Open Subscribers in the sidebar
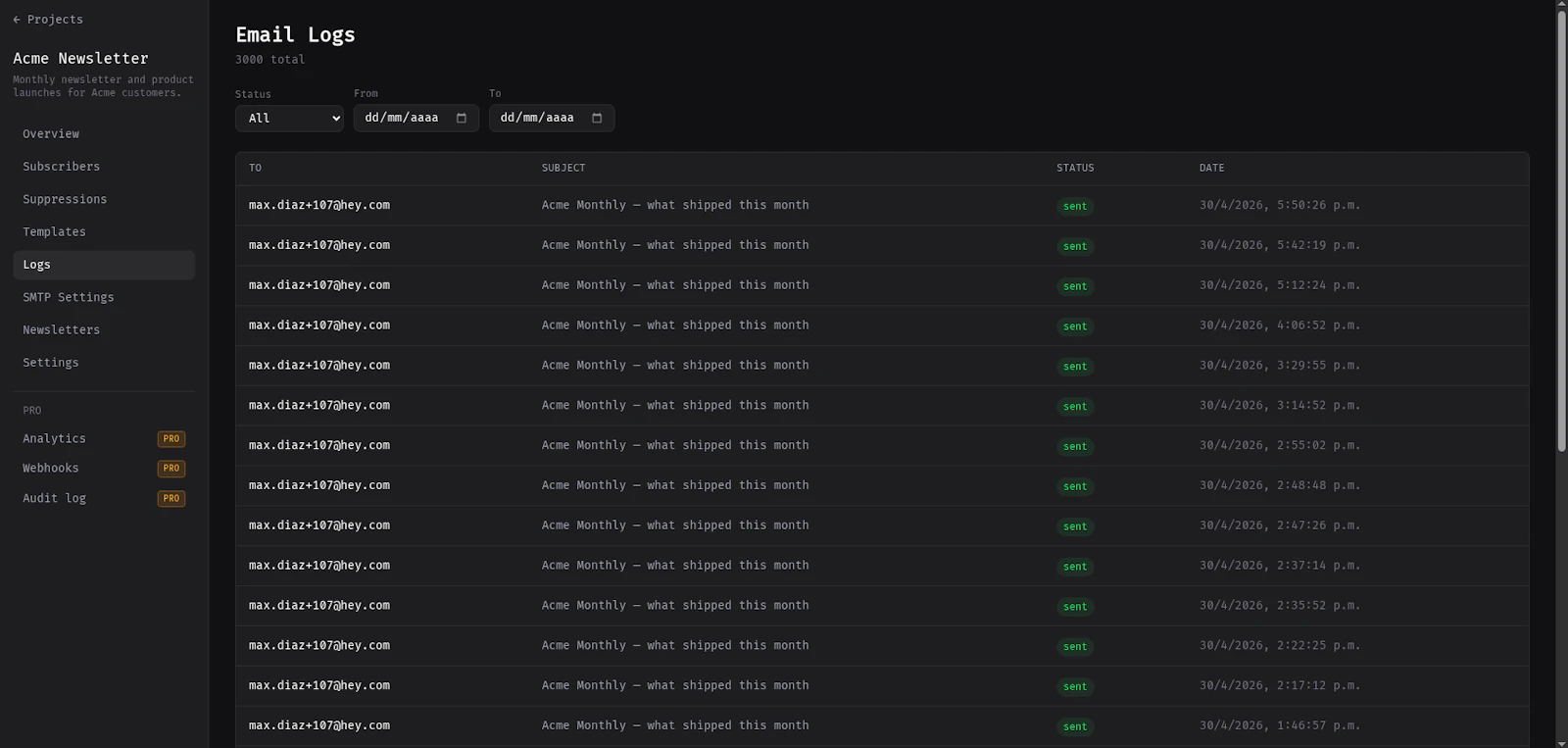 pos(104,167)
